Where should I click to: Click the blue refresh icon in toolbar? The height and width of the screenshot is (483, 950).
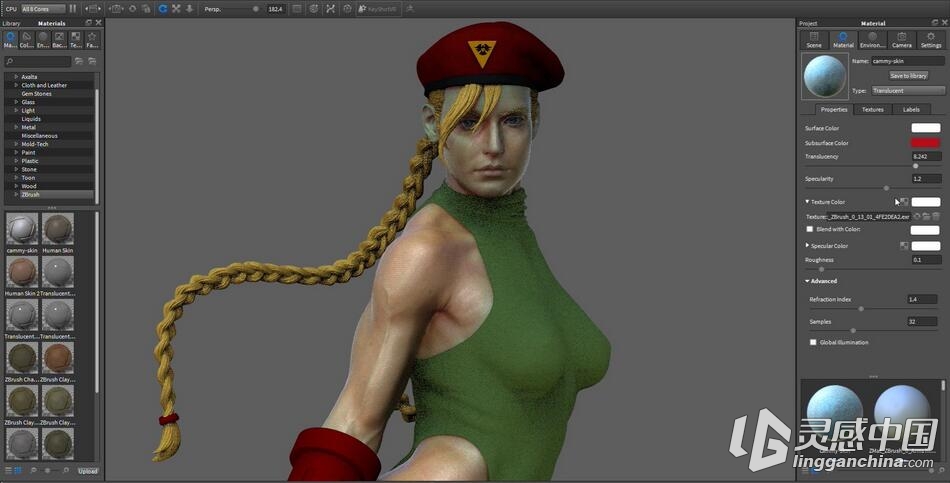pos(162,8)
